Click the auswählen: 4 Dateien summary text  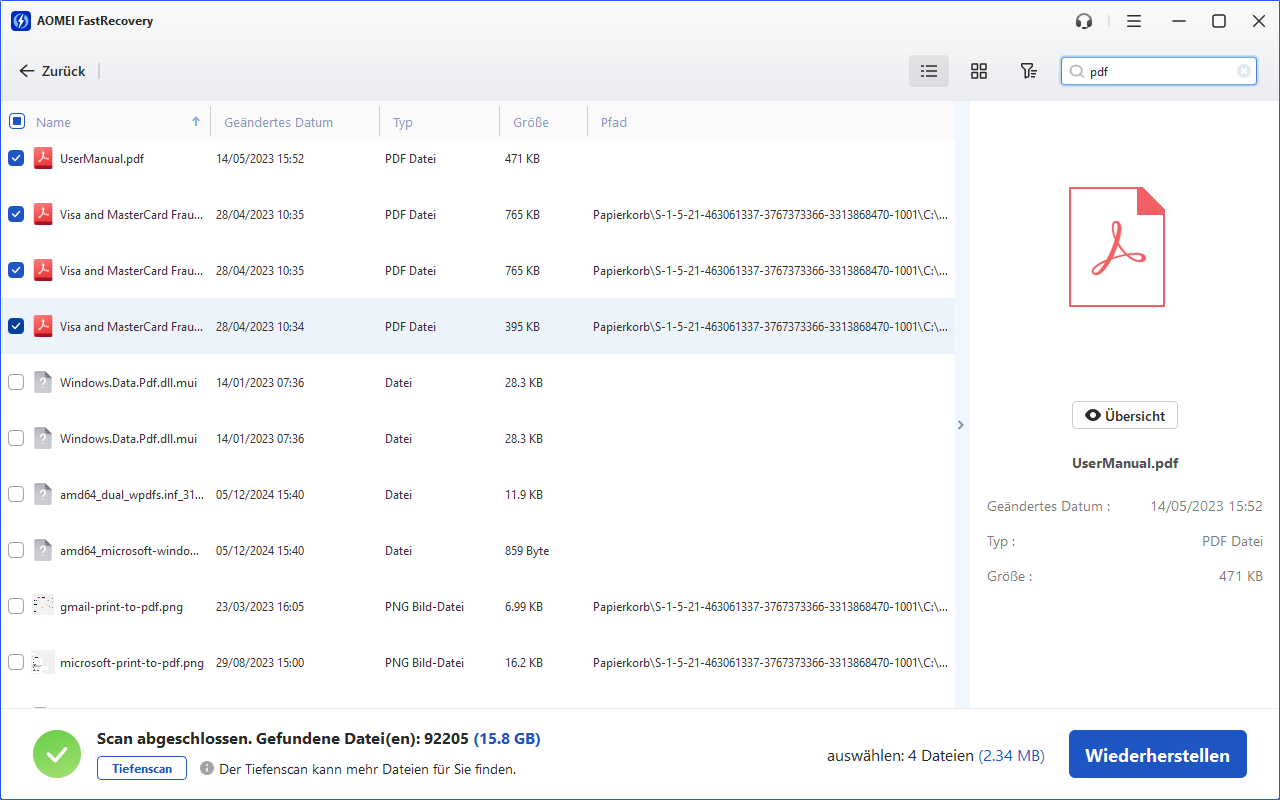point(900,756)
